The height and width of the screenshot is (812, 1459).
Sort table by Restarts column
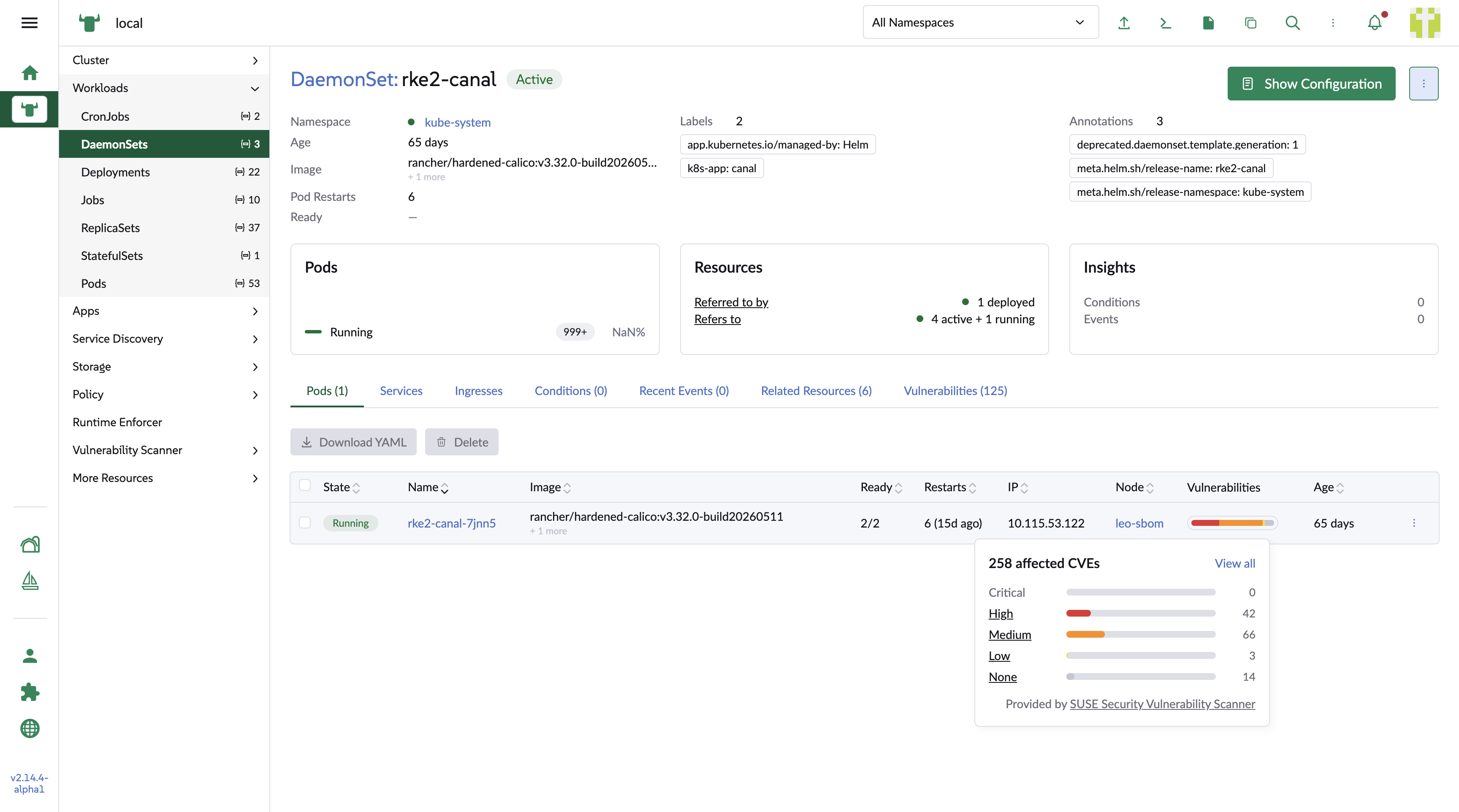[950, 487]
